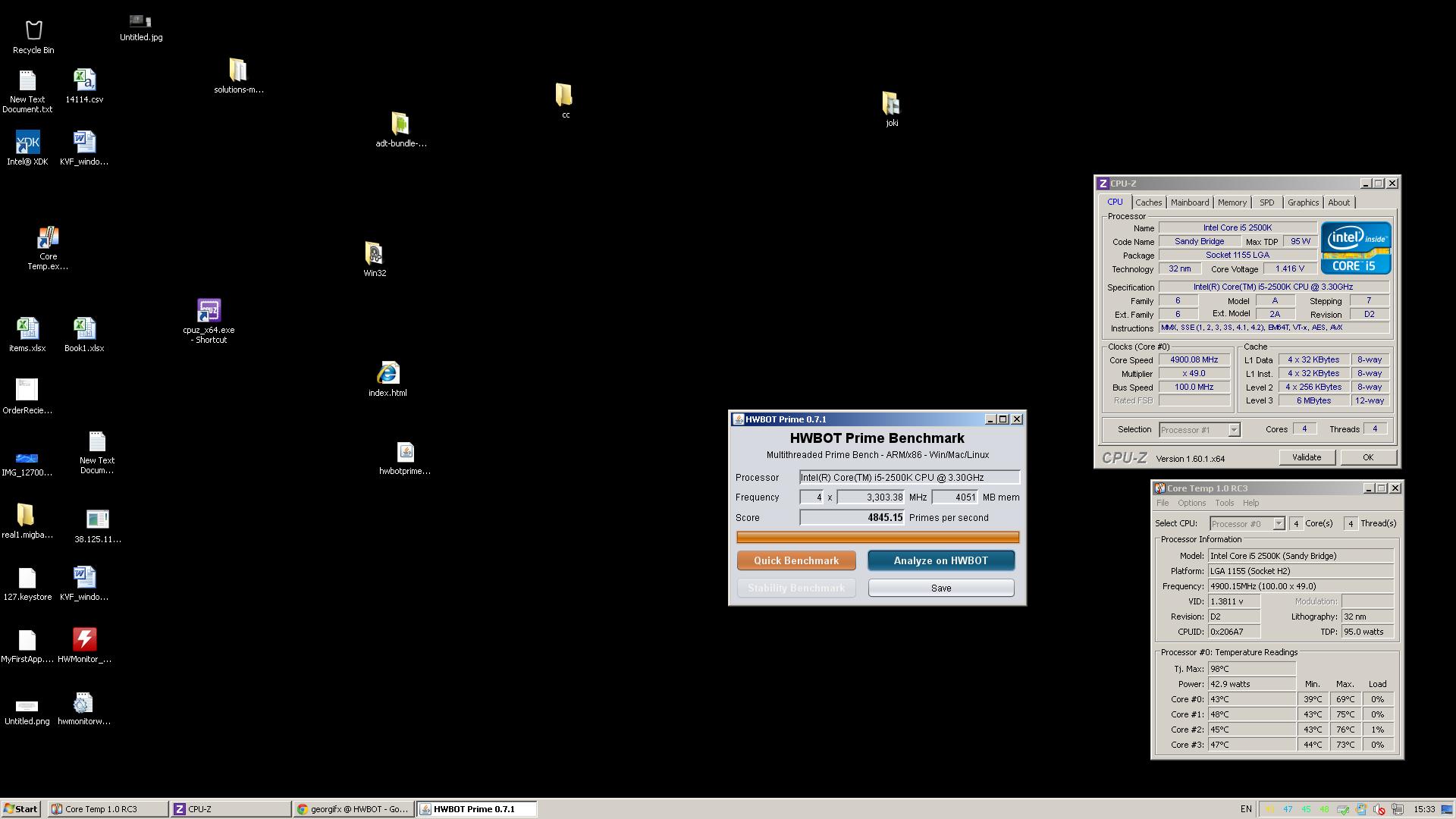Click the Core Voltage 1.416 V value

point(1289,269)
